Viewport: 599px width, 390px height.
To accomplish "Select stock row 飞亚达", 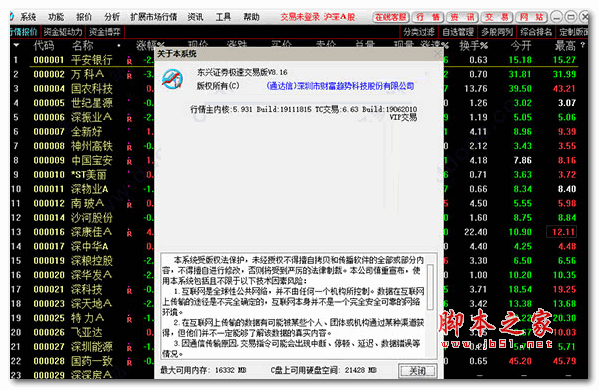I will pyautogui.click(x=87, y=332).
